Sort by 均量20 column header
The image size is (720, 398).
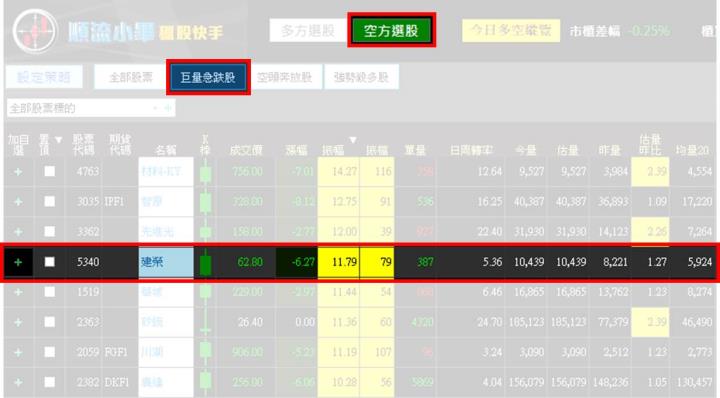(x=692, y=150)
